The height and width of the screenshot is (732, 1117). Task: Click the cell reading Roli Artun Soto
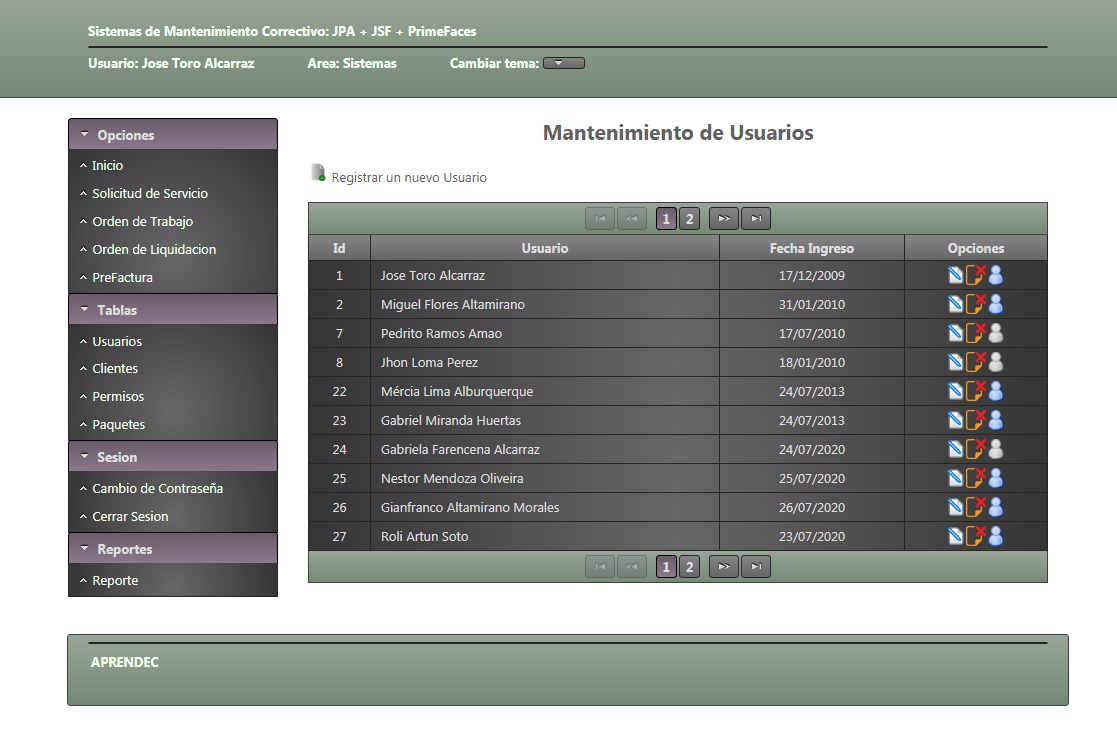pos(545,536)
